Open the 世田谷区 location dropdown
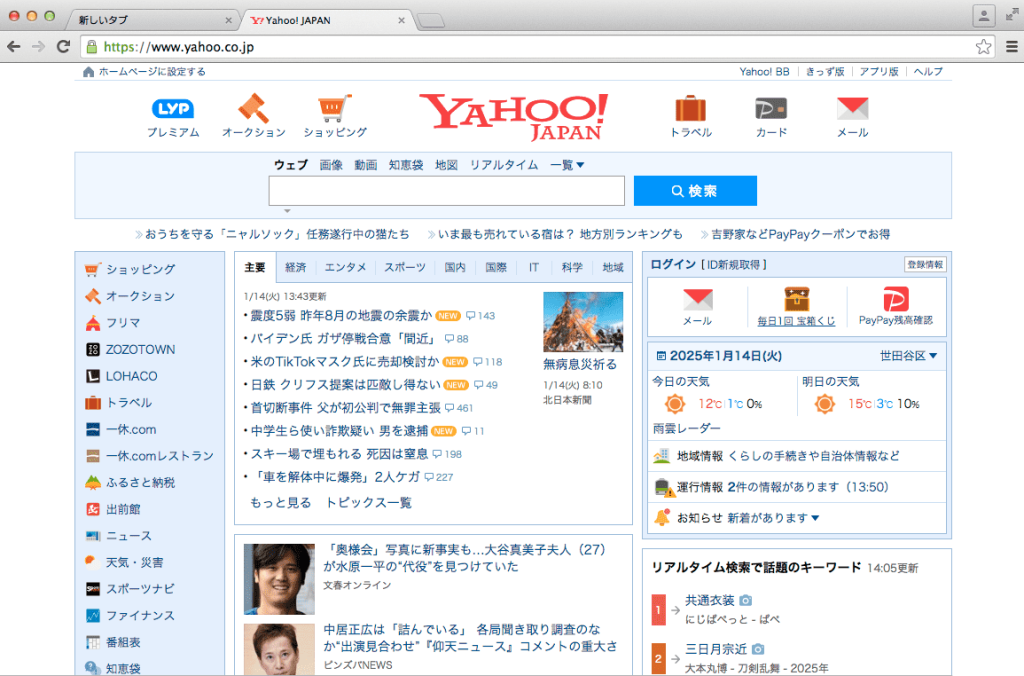 [908, 356]
